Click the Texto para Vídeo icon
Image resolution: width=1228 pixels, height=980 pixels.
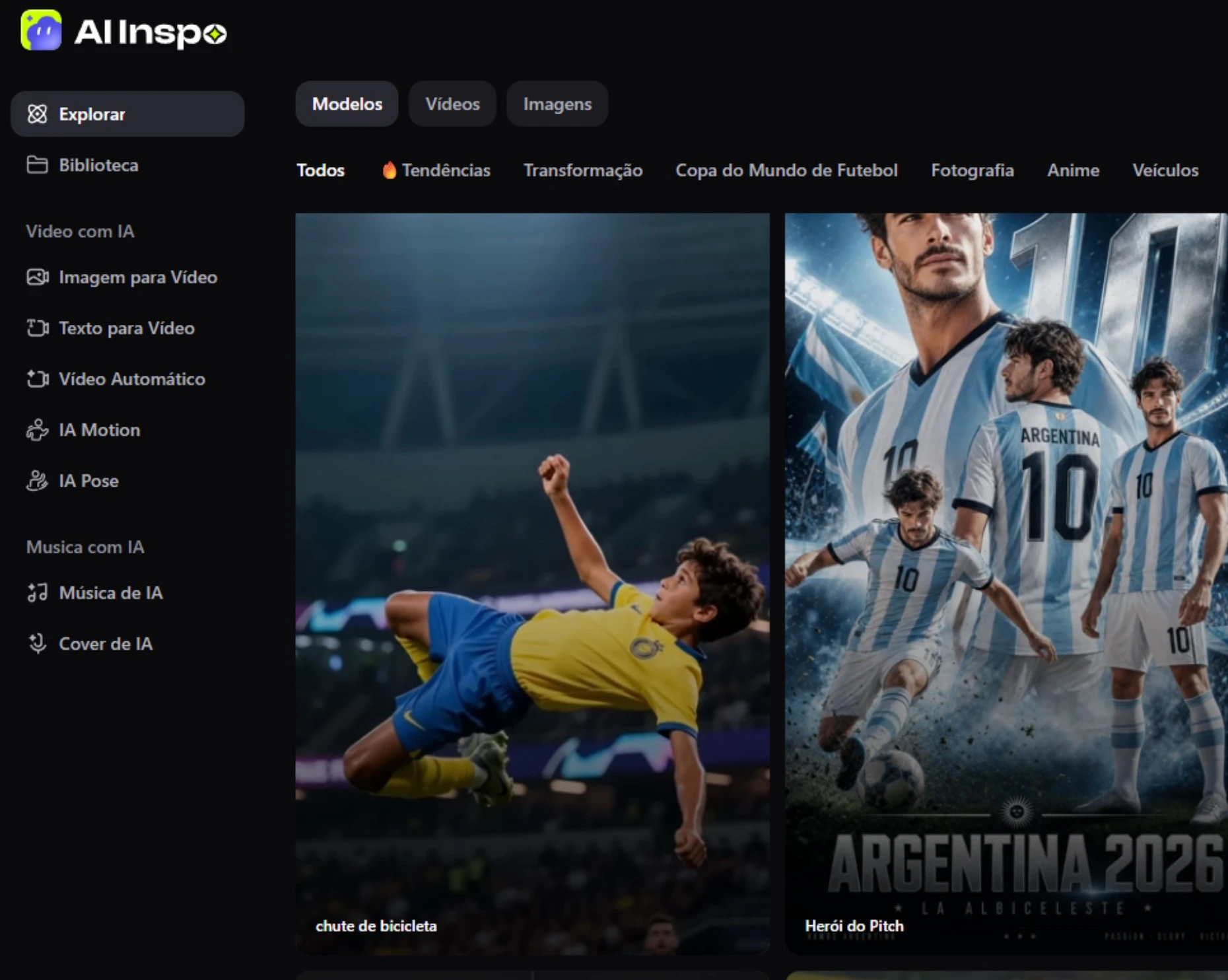[x=37, y=328]
